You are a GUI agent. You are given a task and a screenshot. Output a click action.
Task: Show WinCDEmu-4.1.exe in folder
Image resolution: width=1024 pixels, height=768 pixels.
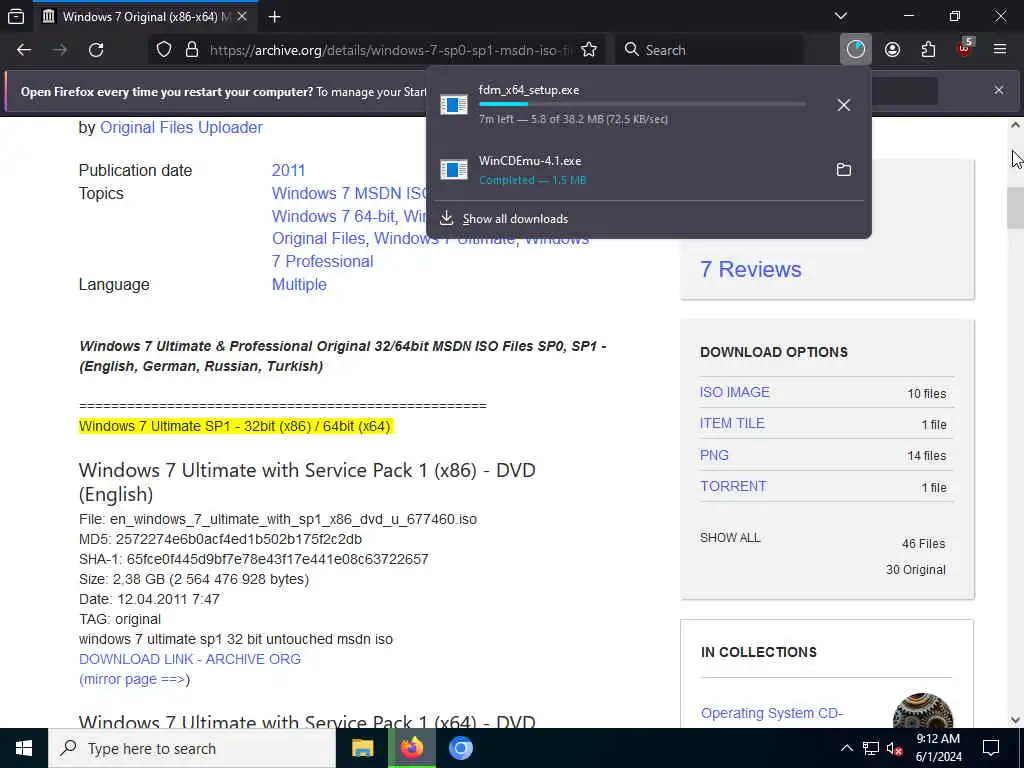(844, 170)
